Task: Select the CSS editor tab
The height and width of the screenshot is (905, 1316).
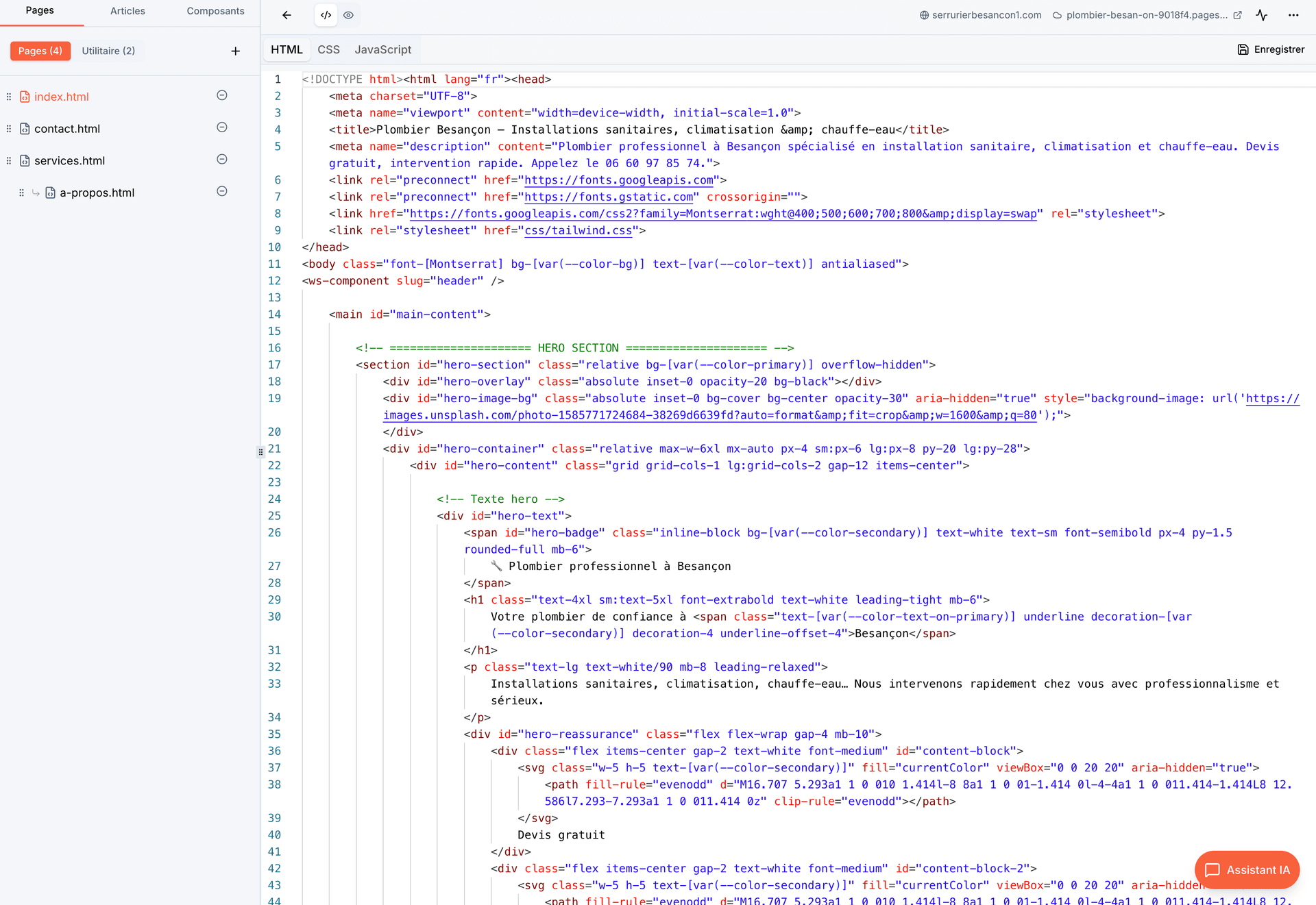Action: coord(328,49)
